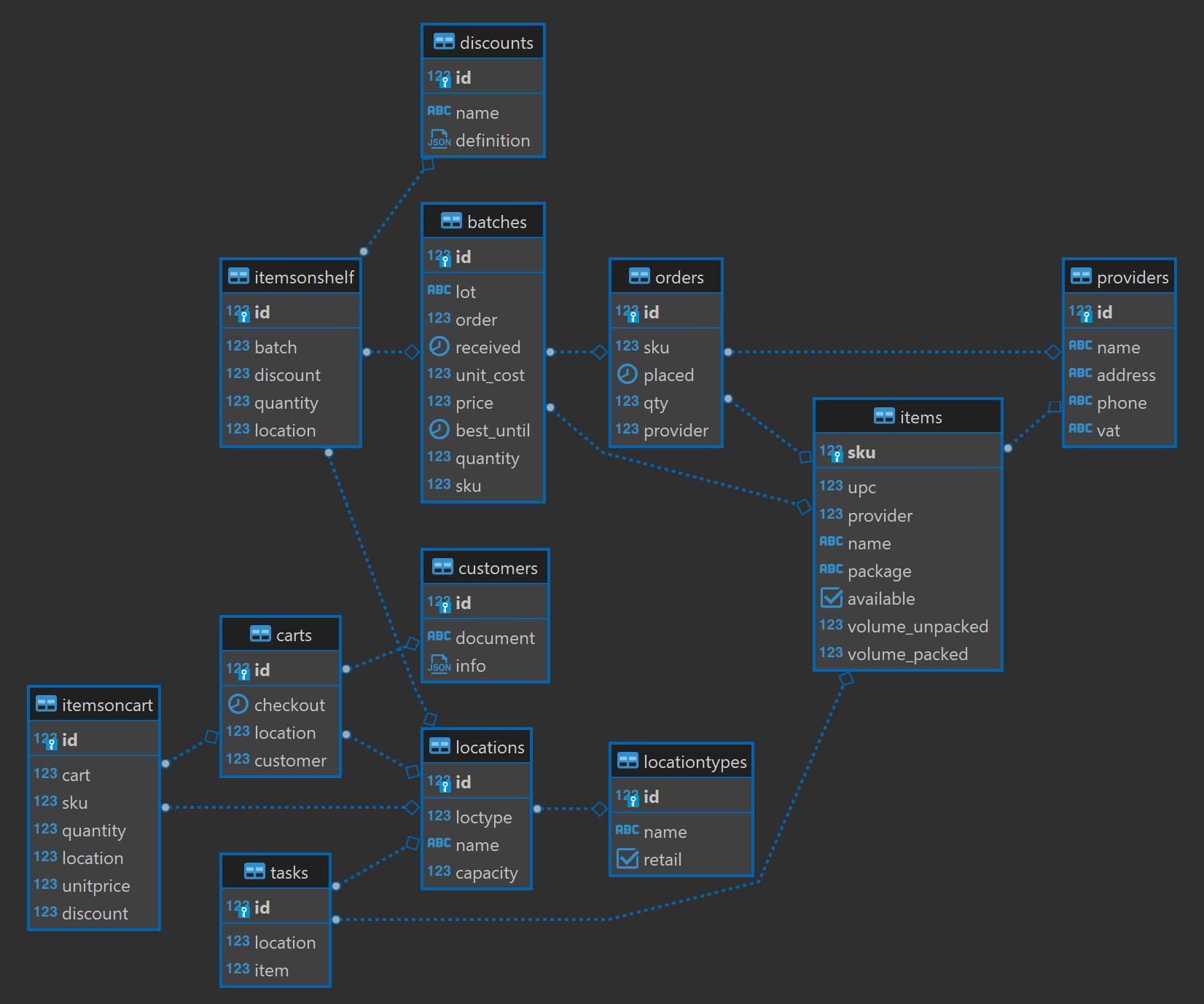The height and width of the screenshot is (1004, 1204).
Task: Select the unit_cost column in batches
Action: tap(483, 374)
